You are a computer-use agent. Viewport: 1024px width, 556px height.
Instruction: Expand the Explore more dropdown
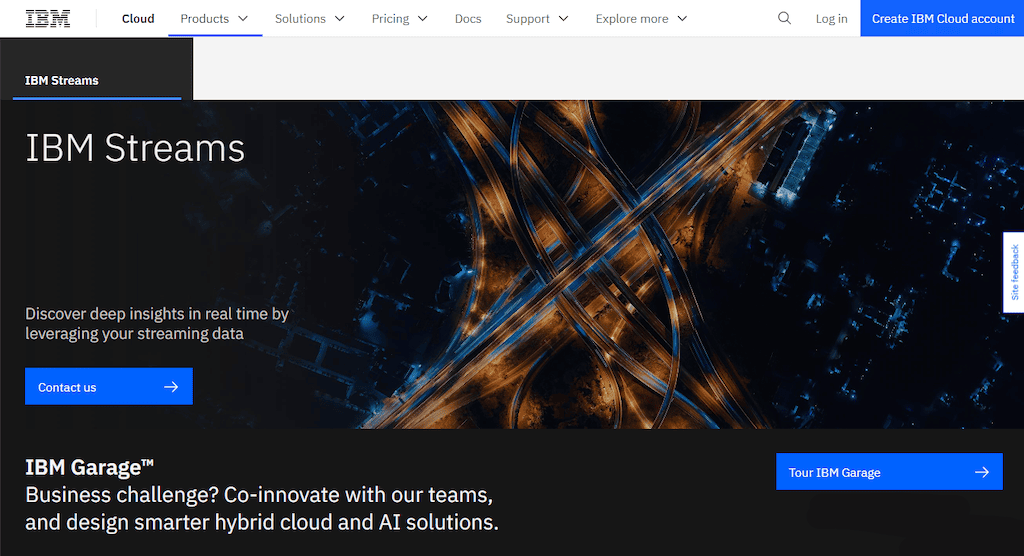click(x=641, y=18)
